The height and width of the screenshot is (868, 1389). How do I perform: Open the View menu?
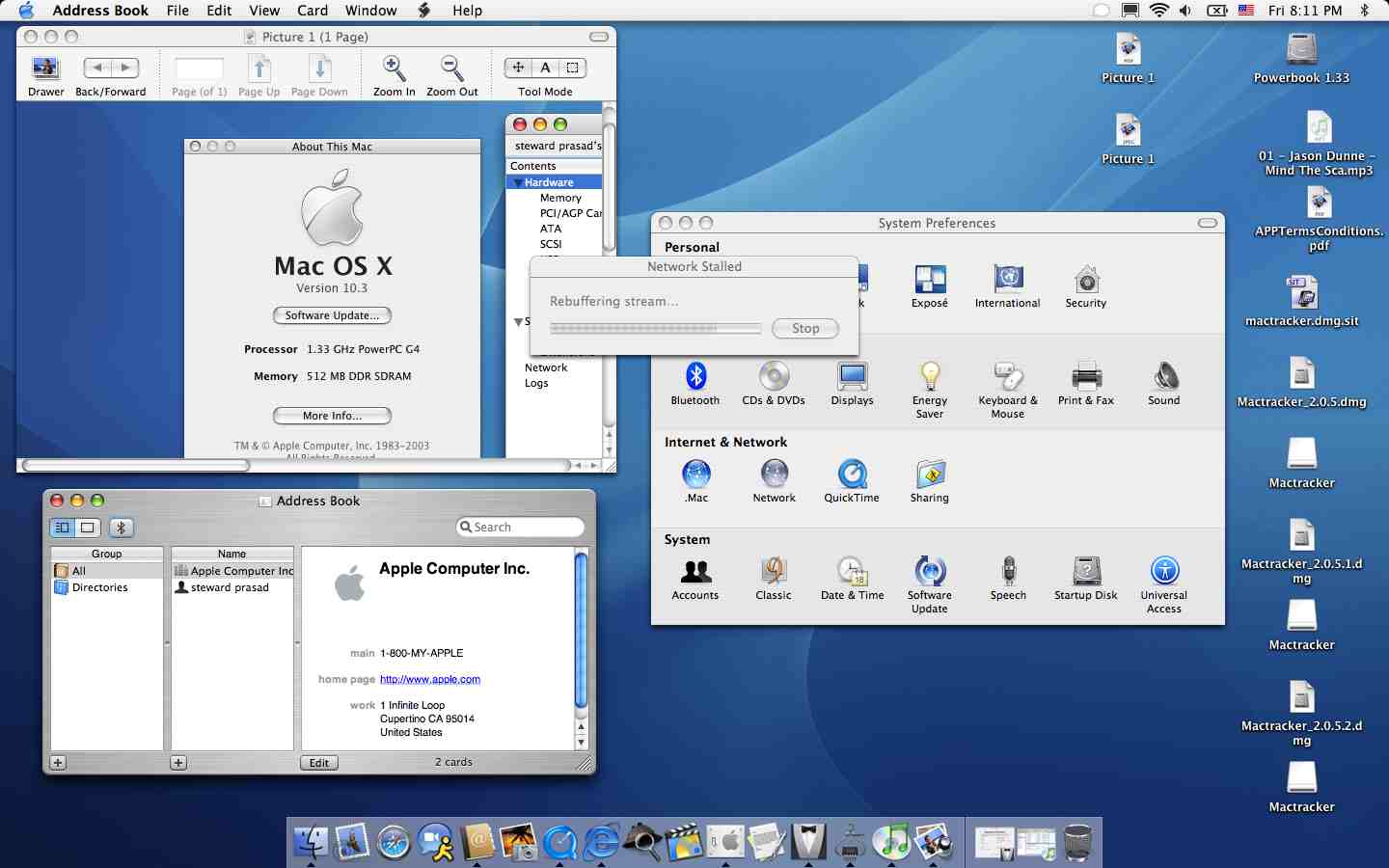point(264,11)
